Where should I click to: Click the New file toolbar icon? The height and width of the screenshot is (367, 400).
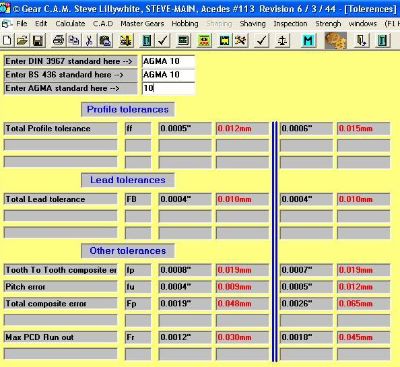pyautogui.click(x=7, y=41)
